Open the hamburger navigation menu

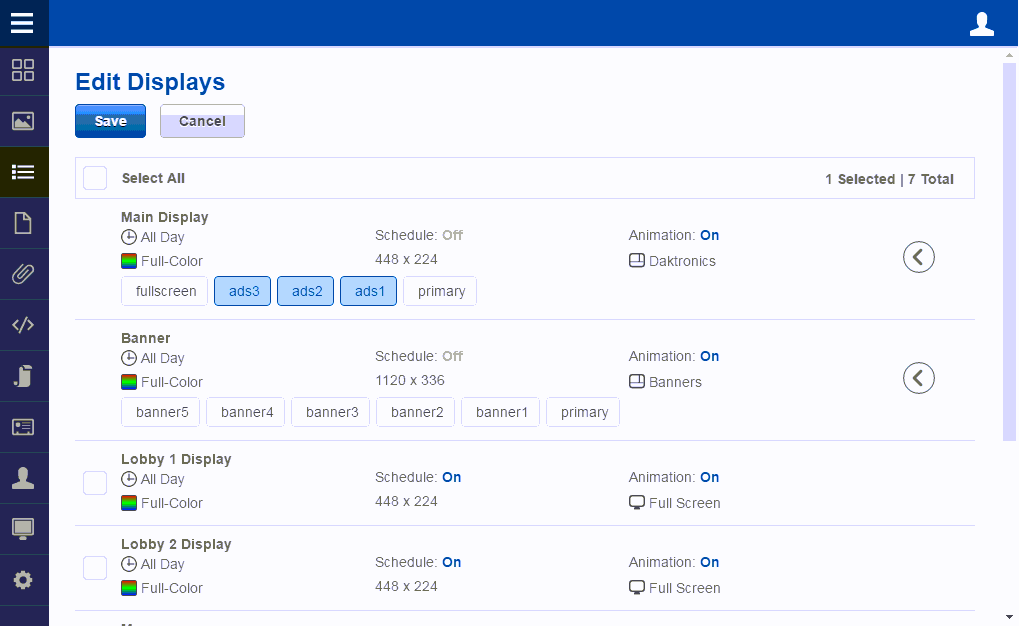(x=23, y=22)
